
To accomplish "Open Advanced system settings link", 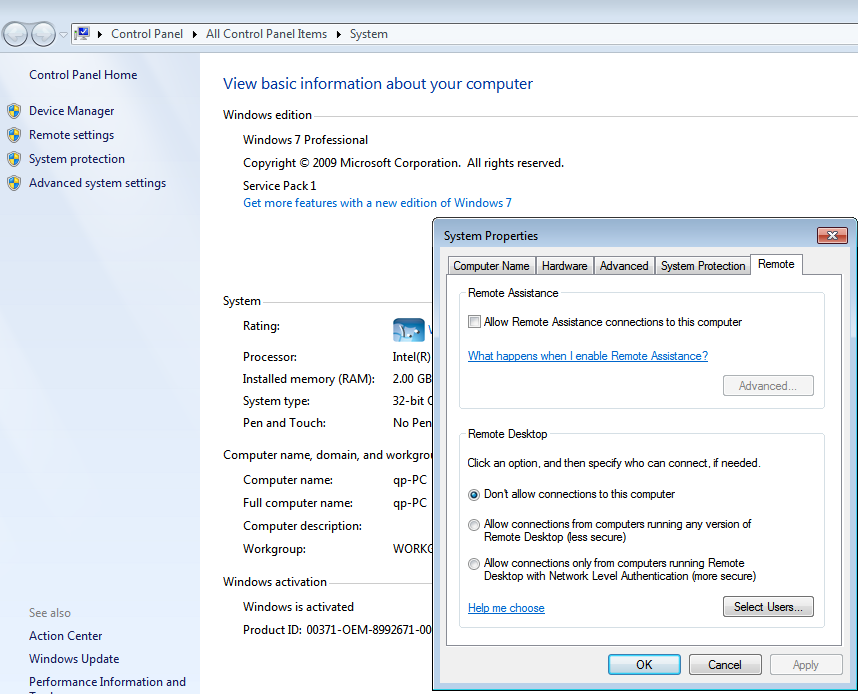I will point(97,183).
